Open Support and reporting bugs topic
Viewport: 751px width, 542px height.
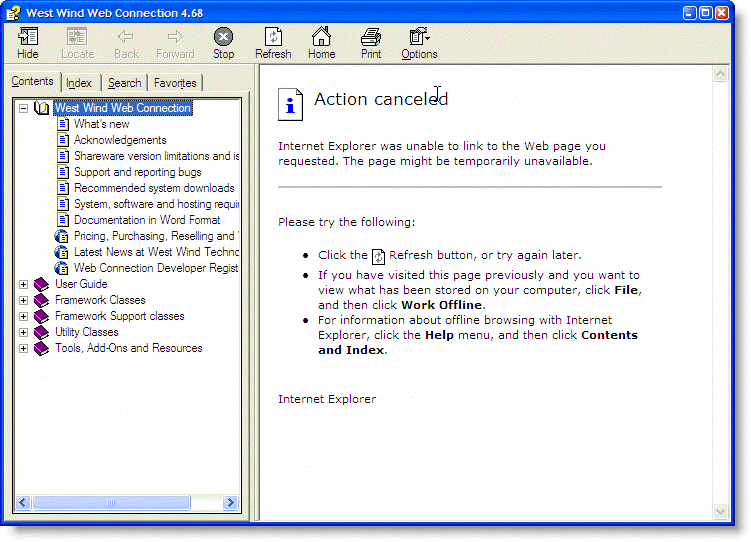(x=137, y=172)
